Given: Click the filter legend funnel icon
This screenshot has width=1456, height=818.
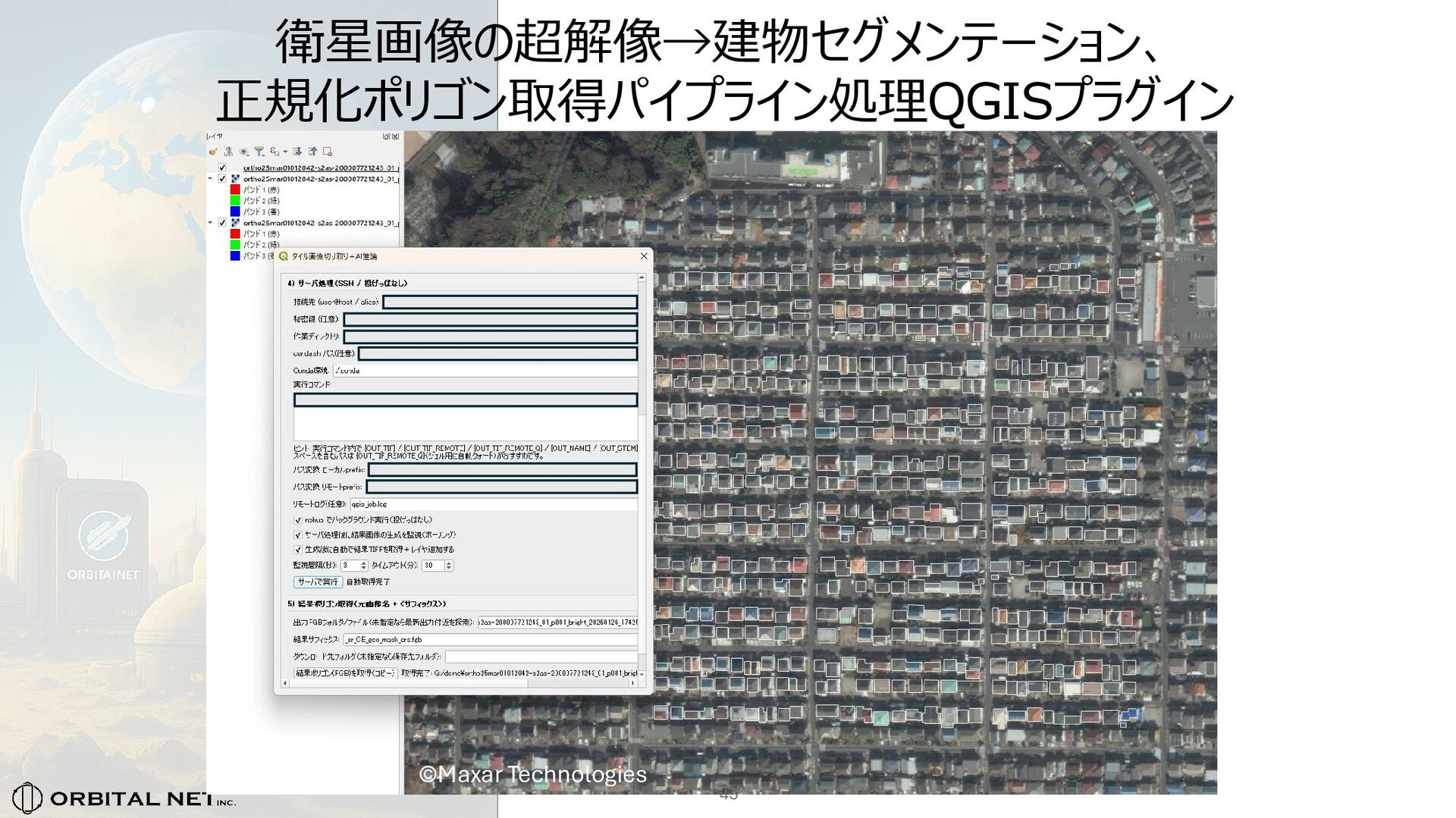Looking at the screenshot, I should tap(259, 152).
